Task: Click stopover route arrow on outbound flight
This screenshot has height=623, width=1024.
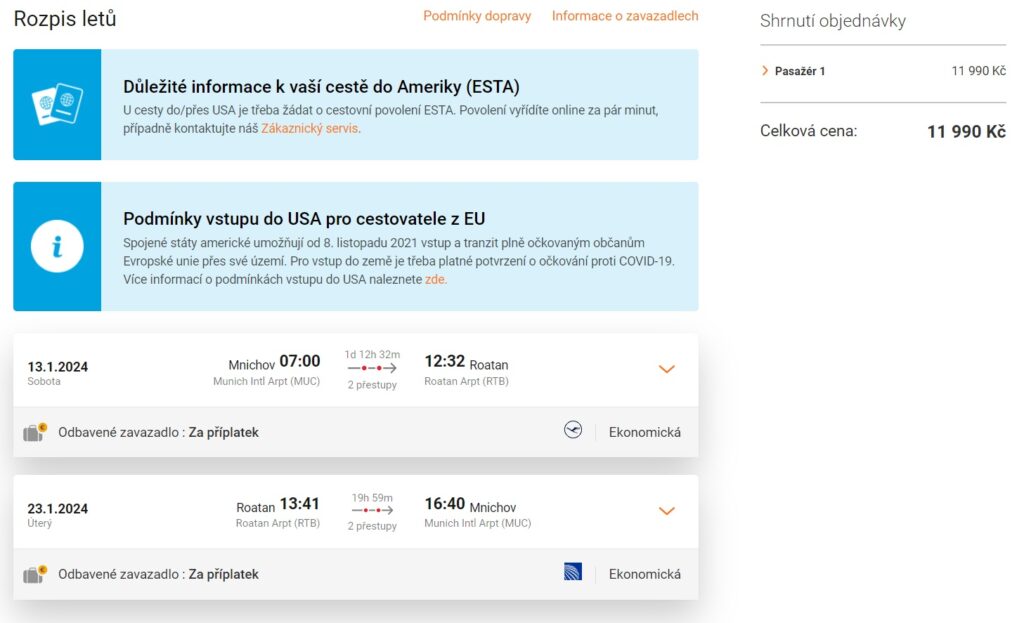Action: tap(372, 368)
